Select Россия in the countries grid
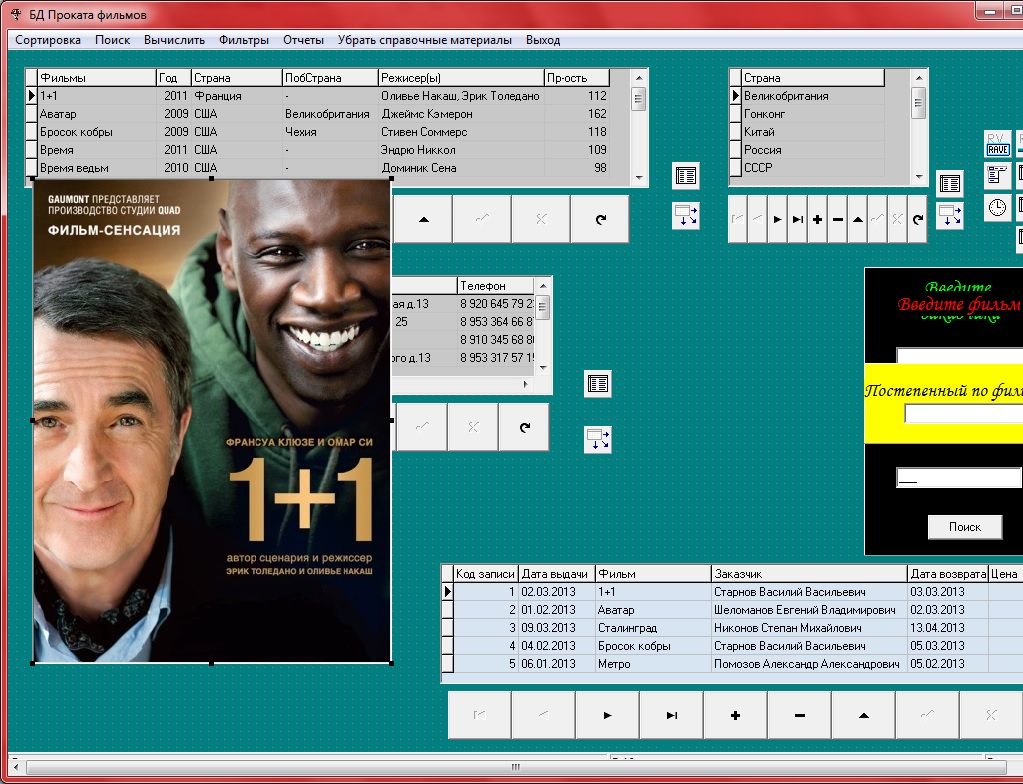Image resolution: width=1023 pixels, height=784 pixels. point(813,149)
